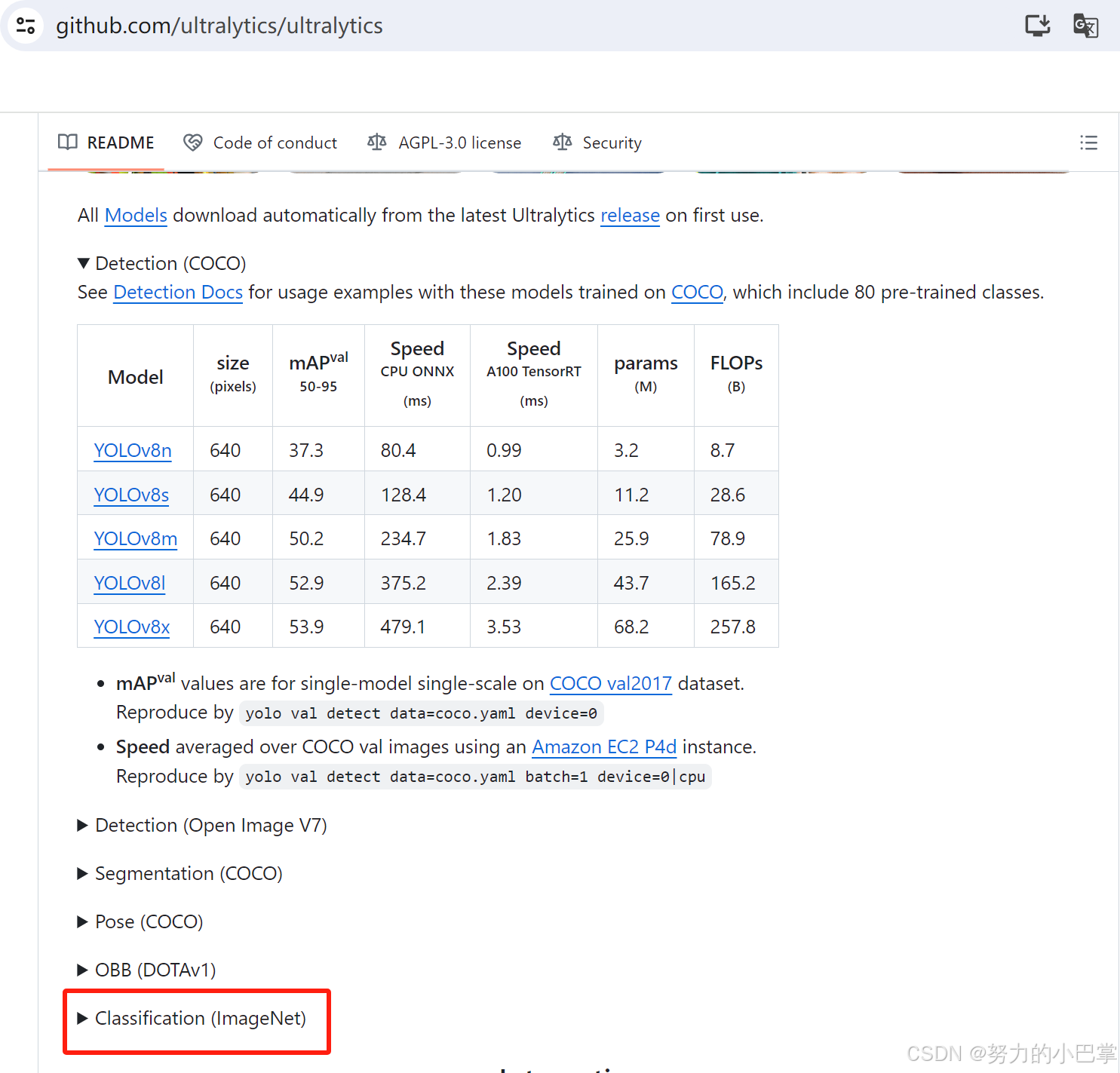Open the COCO val2017 link
Viewport: 1120px width, 1073px height.
click(x=611, y=684)
